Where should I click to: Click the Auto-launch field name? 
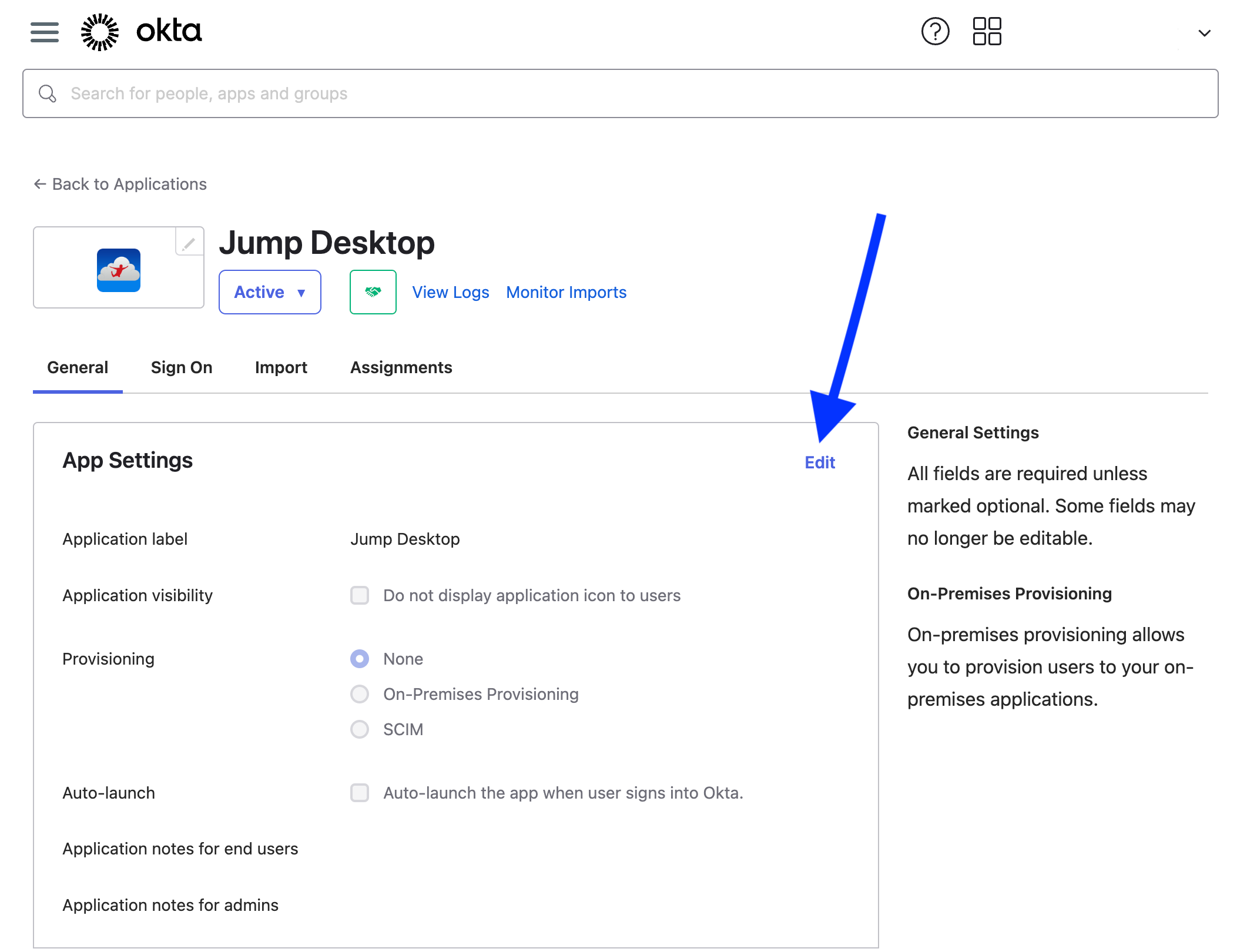tap(109, 793)
